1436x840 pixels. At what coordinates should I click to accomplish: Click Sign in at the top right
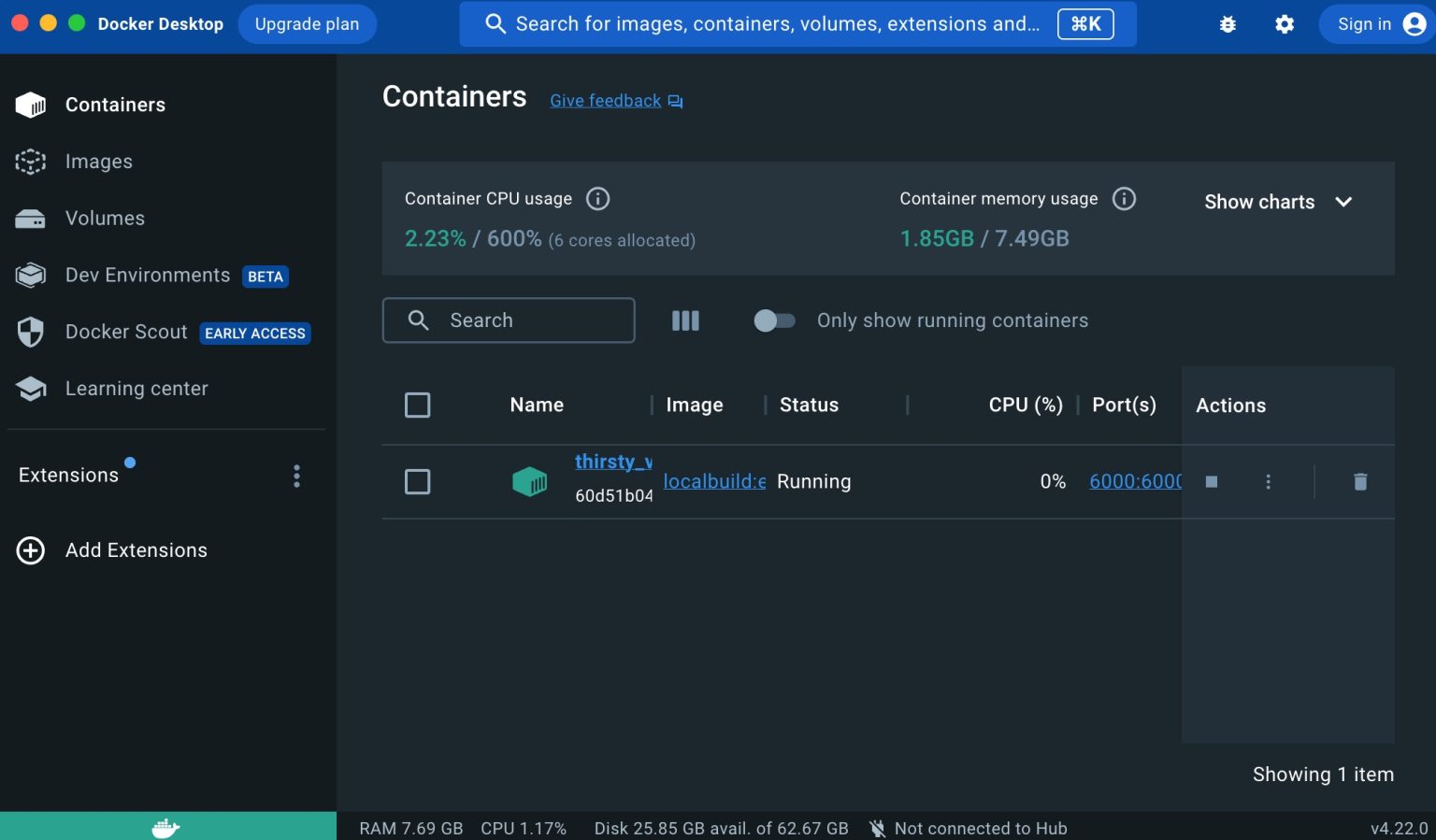pos(1364,23)
